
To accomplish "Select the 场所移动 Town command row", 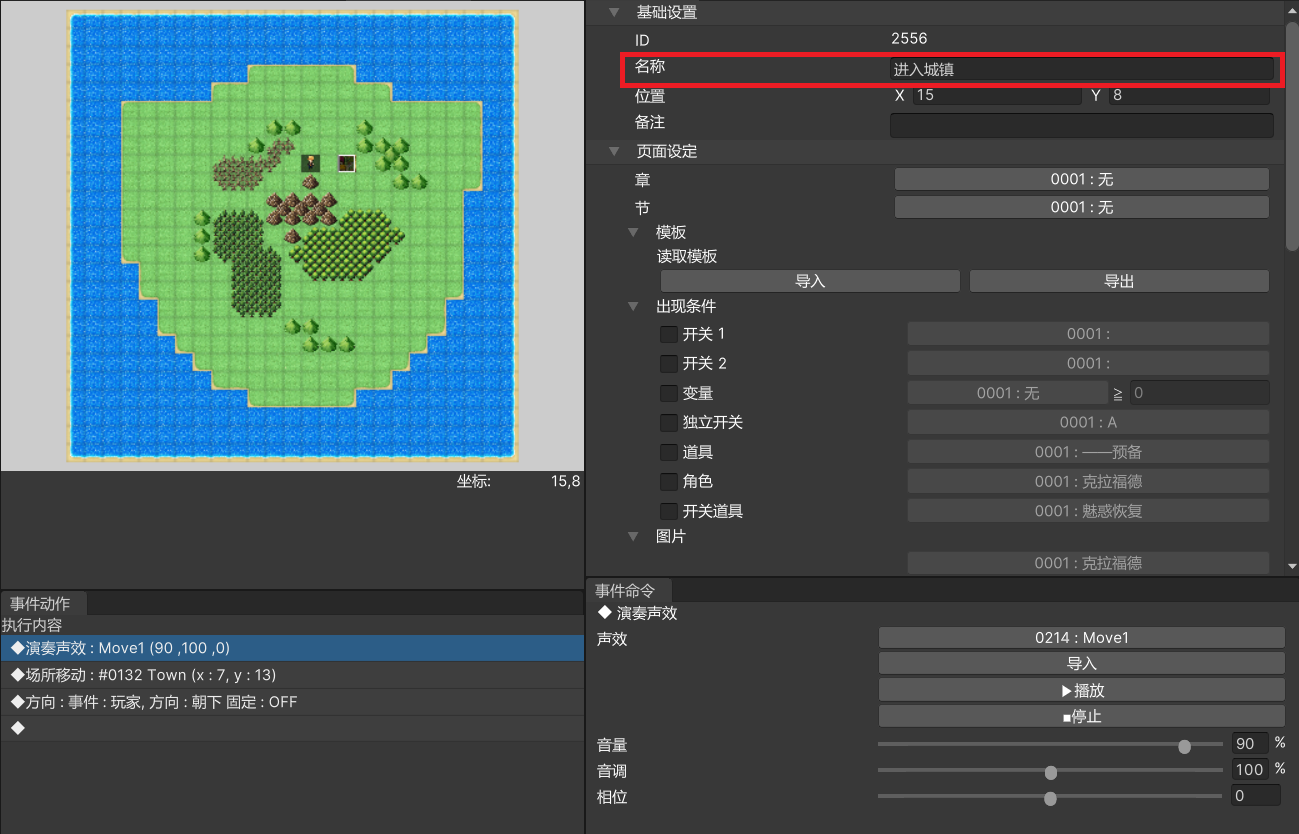I will coord(290,676).
